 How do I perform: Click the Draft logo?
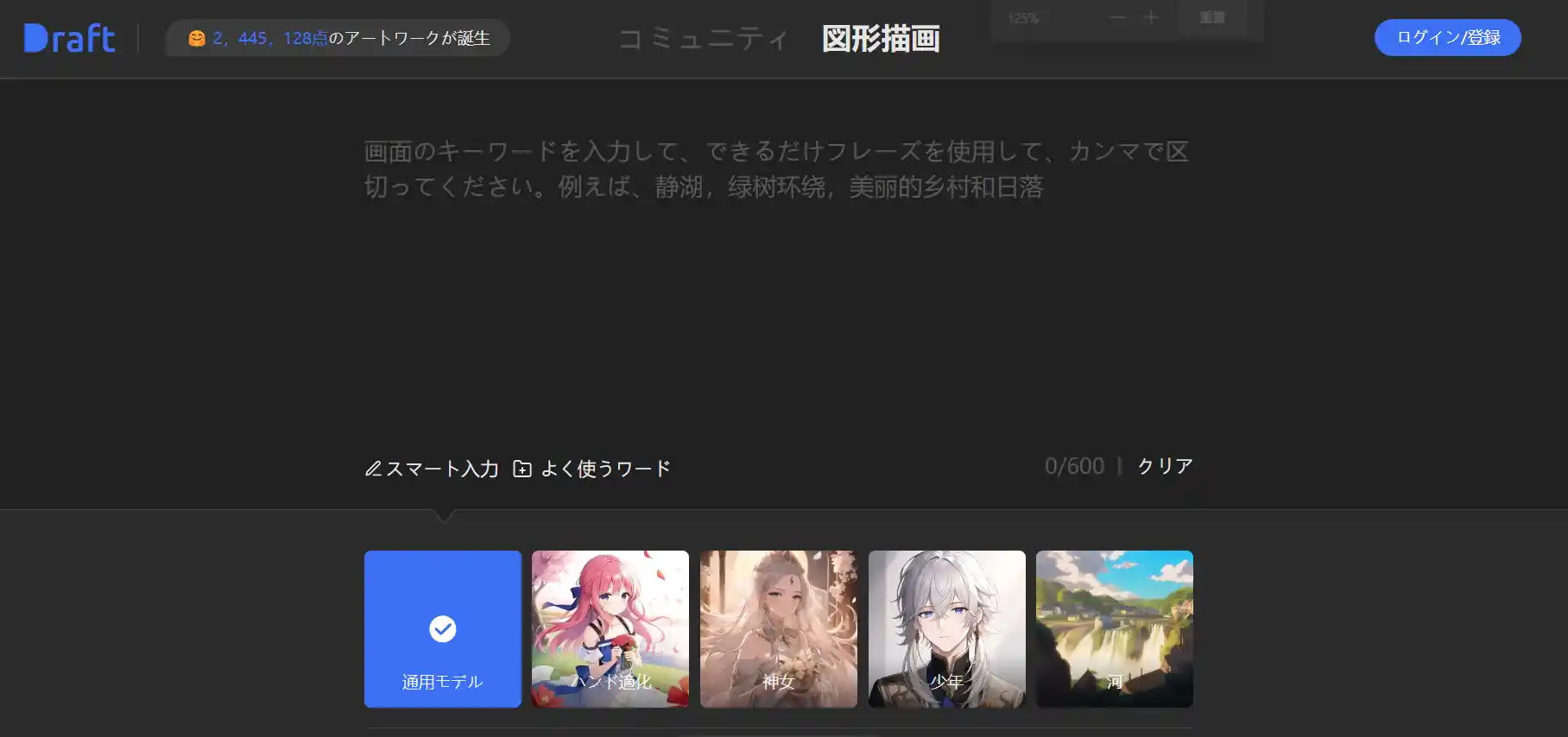tap(69, 38)
